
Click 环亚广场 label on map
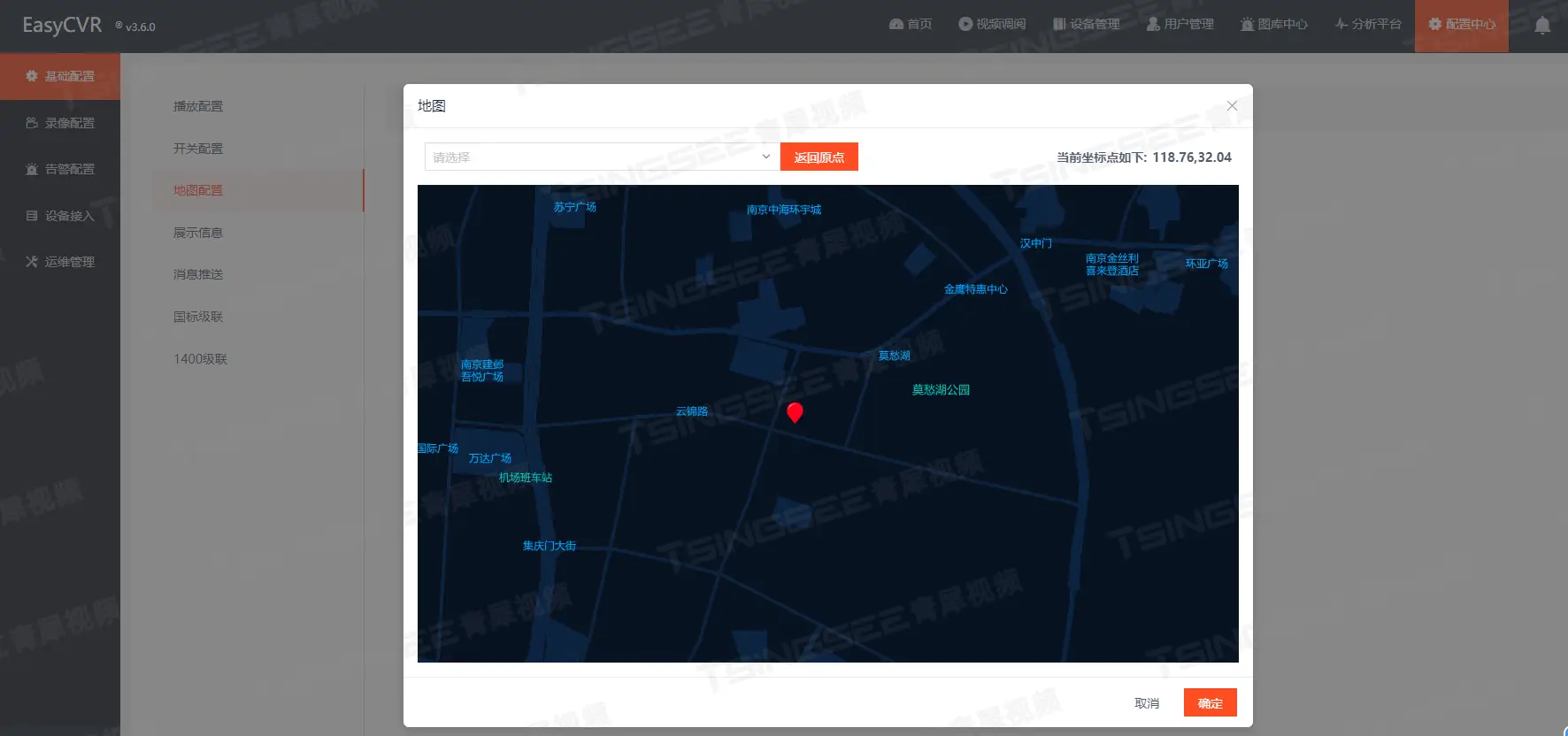[x=1207, y=264]
